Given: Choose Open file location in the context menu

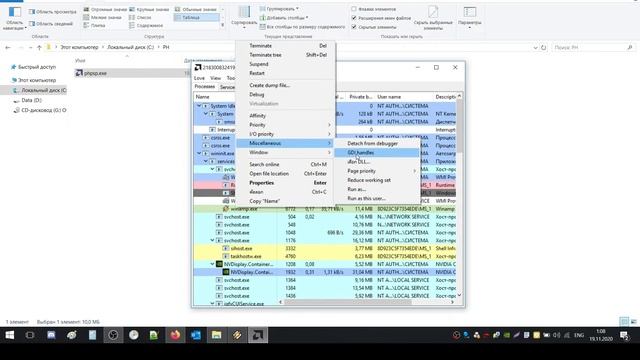Looking at the screenshot, I should [x=286, y=173].
